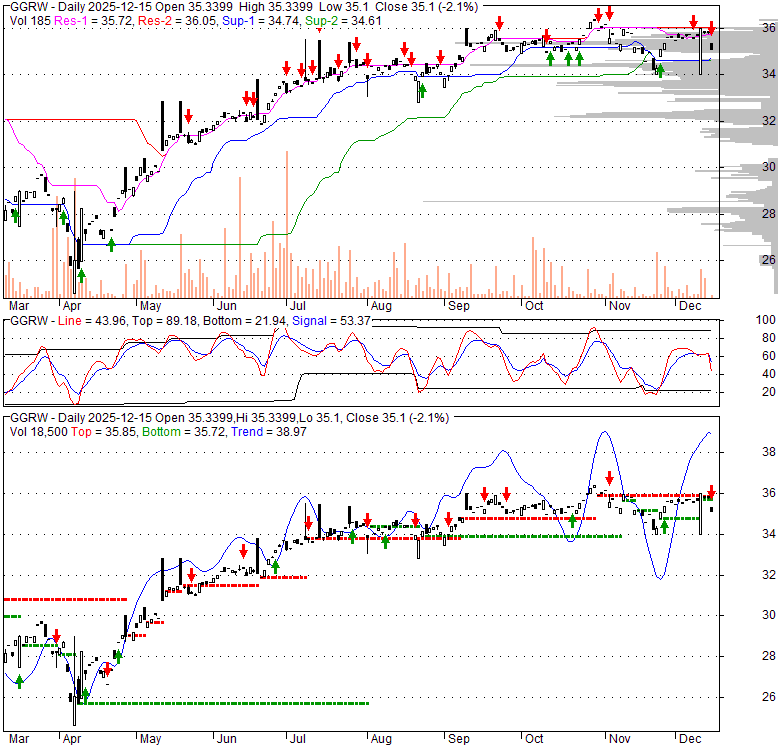Click the Open 35.3399 value in bottom chart header
780x745 pixels.
tap(193, 418)
